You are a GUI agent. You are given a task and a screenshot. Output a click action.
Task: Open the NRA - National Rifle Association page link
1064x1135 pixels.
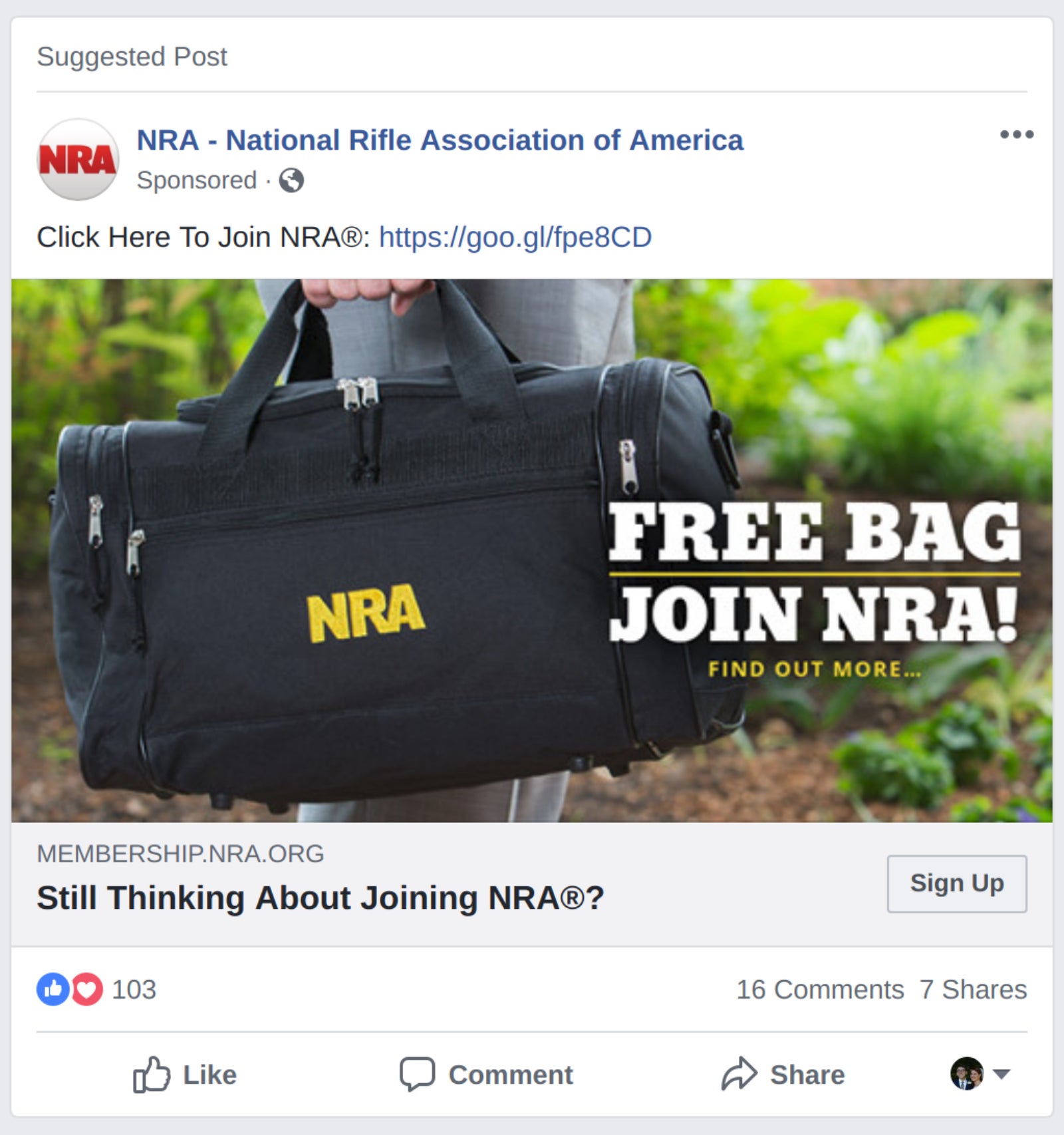click(x=440, y=140)
